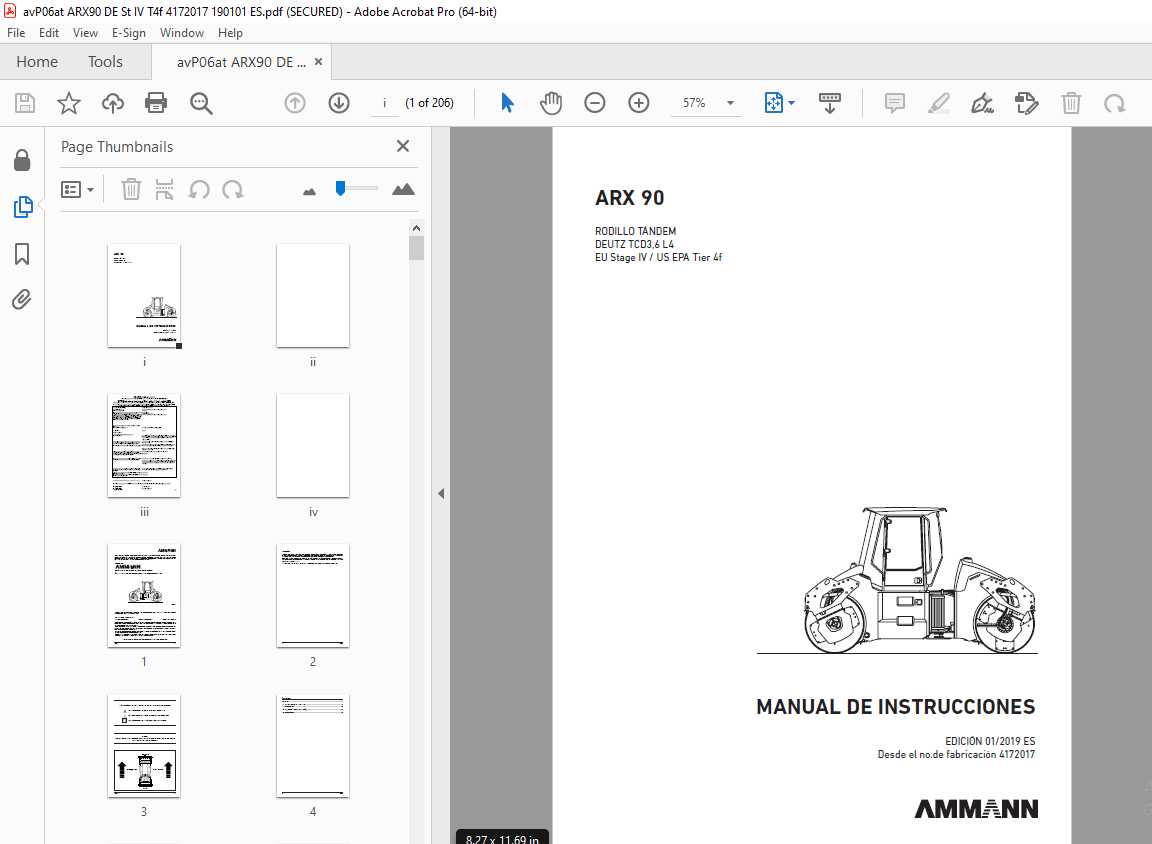Click the Fit page icon
The height and width of the screenshot is (844, 1152).
[773, 103]
